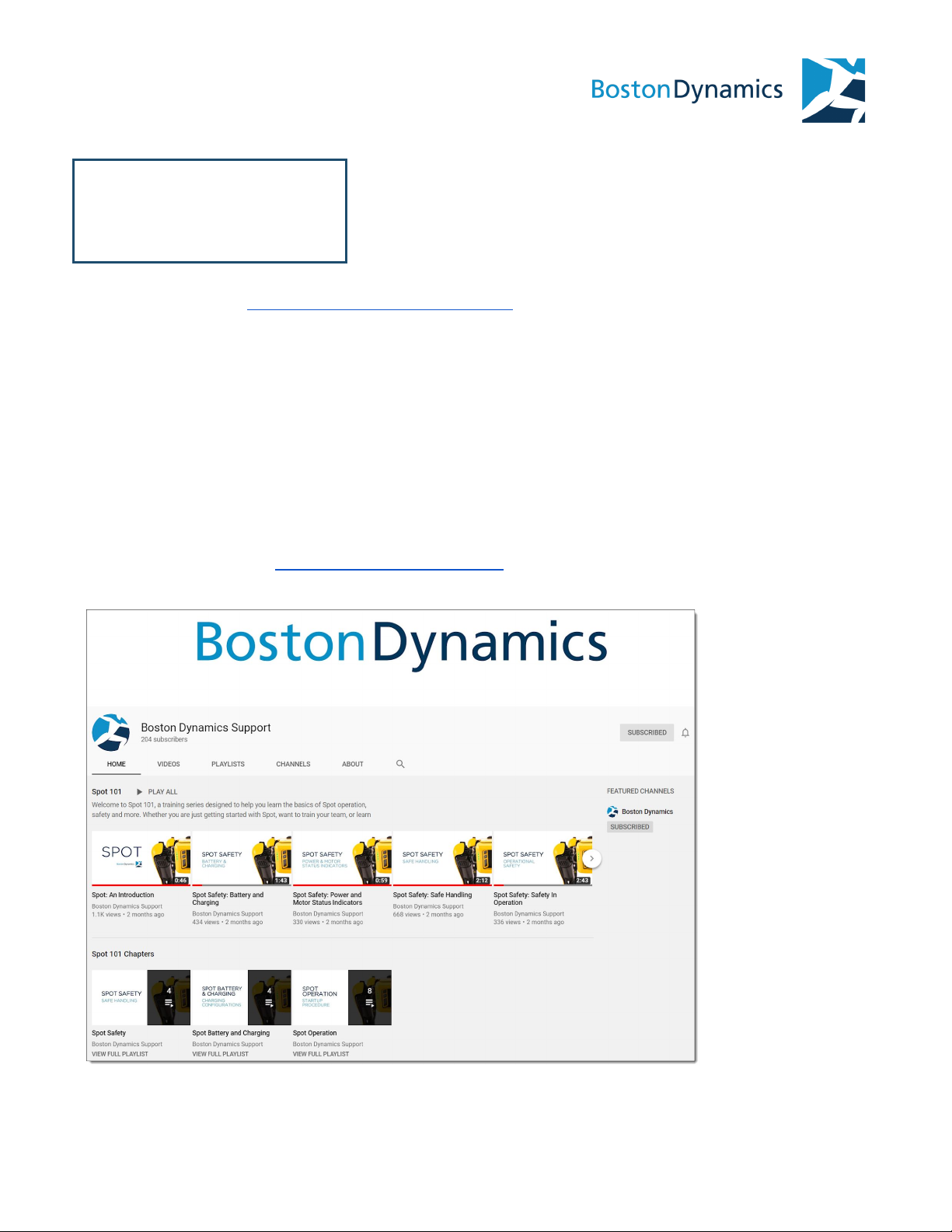Open VIEW FULL PLAYLIST under Spot Battery and Charging

pos(221,1054)
